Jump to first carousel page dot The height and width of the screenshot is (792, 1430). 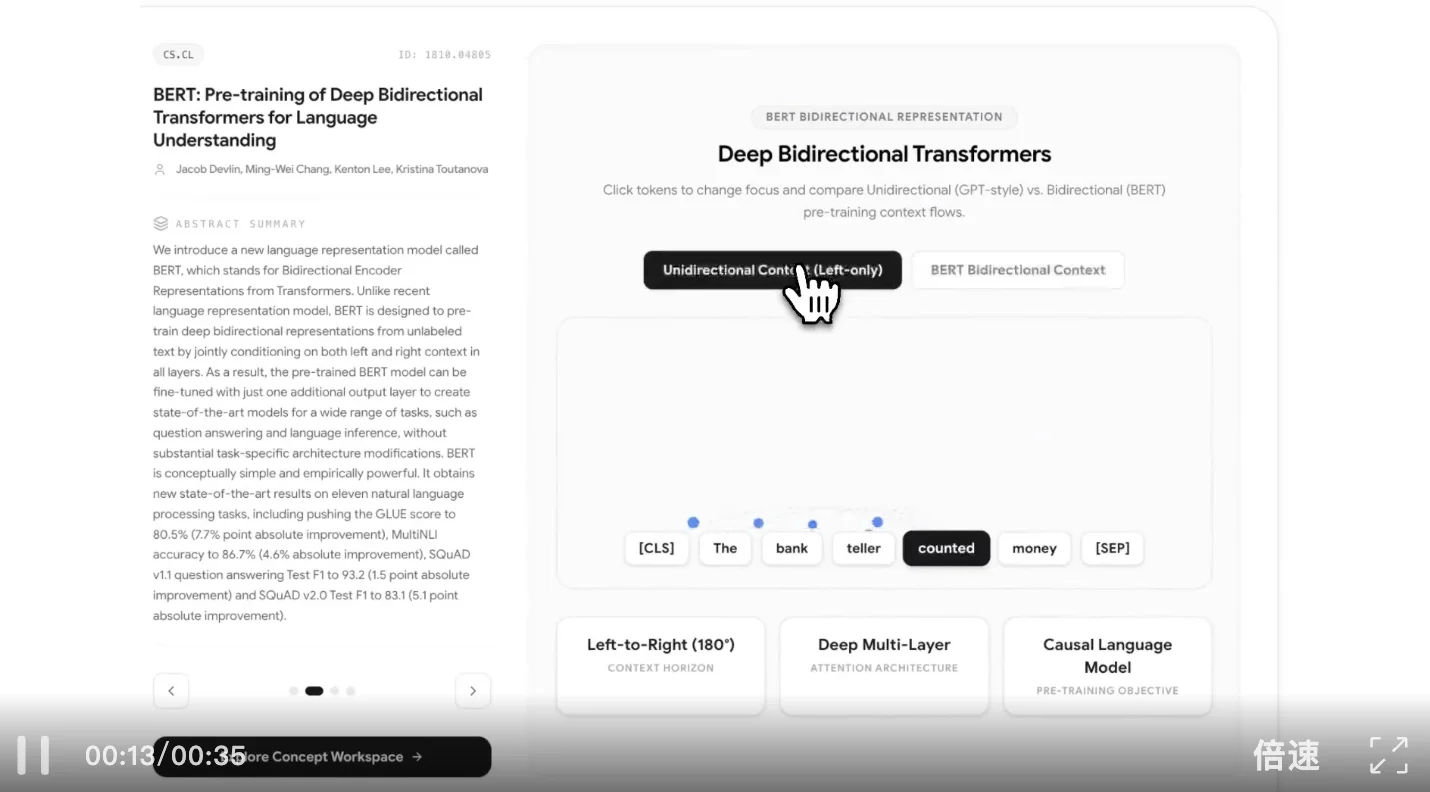click(293, 691)
